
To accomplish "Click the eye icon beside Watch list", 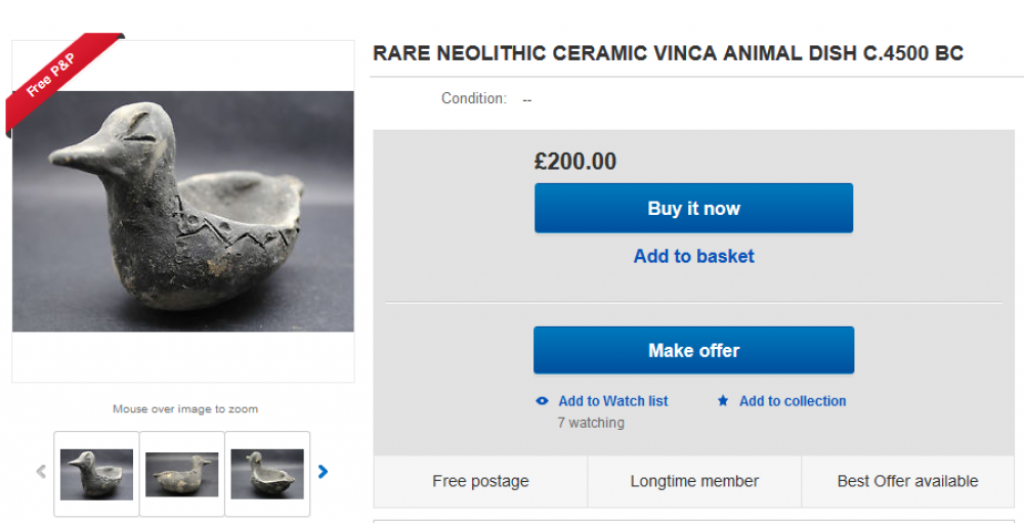I will coord(542,401).
